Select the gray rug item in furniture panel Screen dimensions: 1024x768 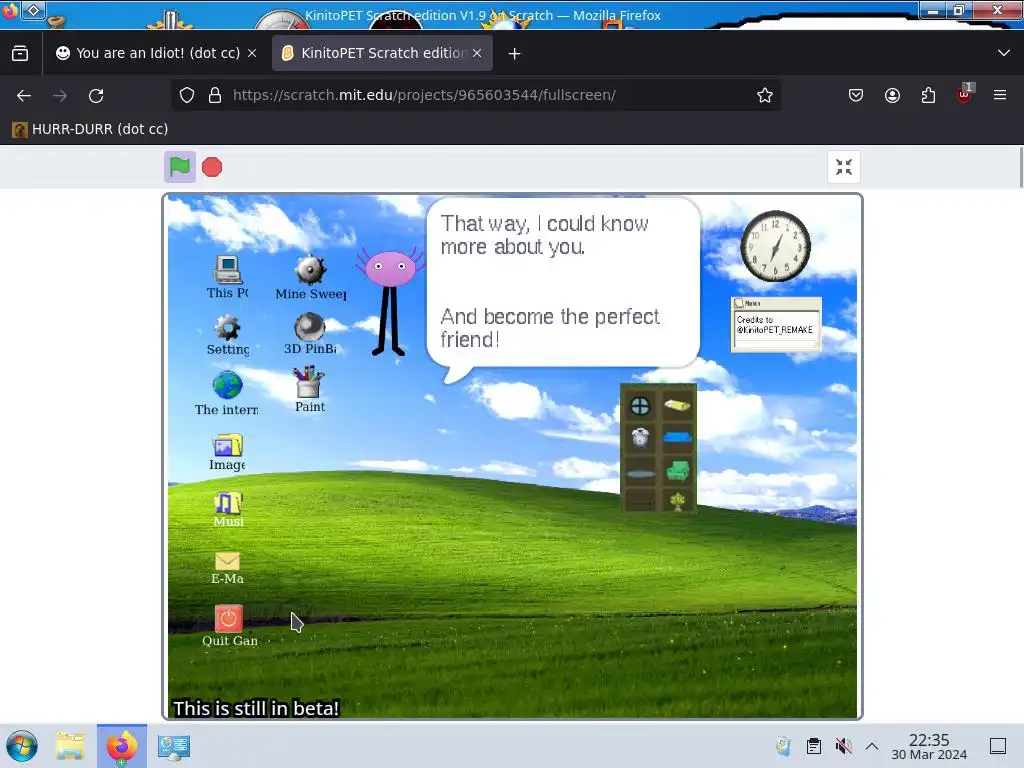[x=640, y=473]
